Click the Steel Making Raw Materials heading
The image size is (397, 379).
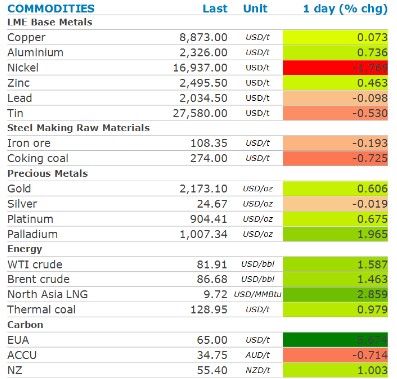78,128
